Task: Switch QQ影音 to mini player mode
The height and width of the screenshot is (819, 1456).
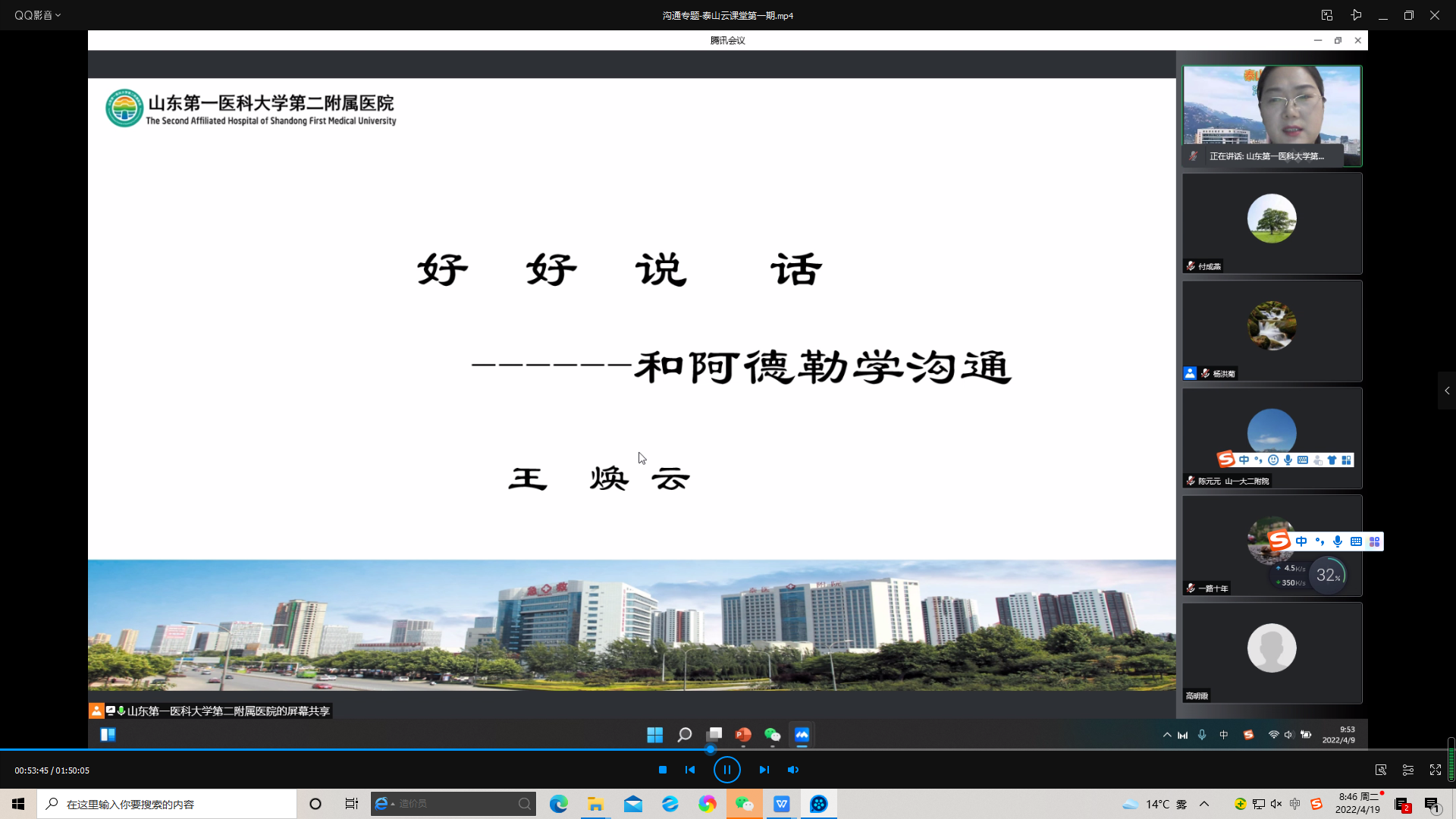Action: [1326, 15]
